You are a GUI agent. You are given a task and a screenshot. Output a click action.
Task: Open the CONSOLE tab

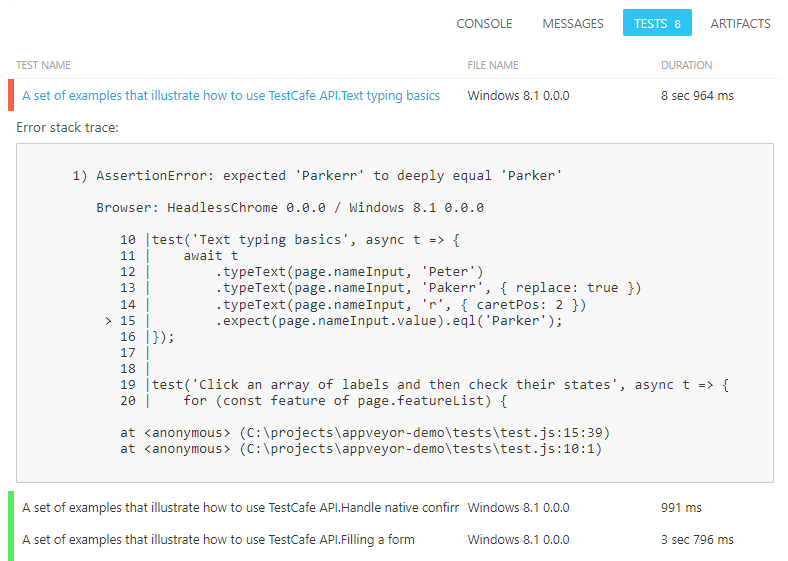484,23
